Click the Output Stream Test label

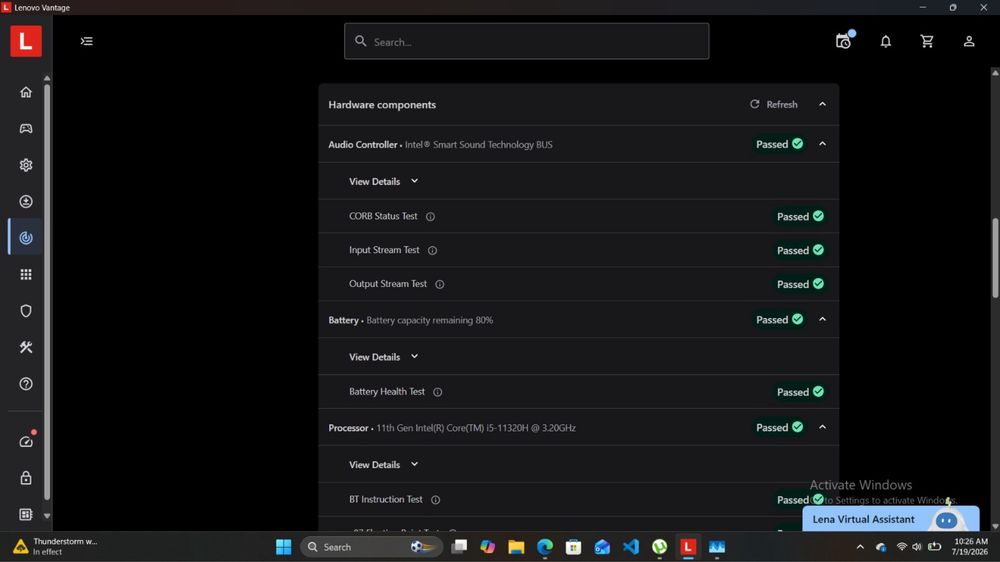(x=388, y=284)
